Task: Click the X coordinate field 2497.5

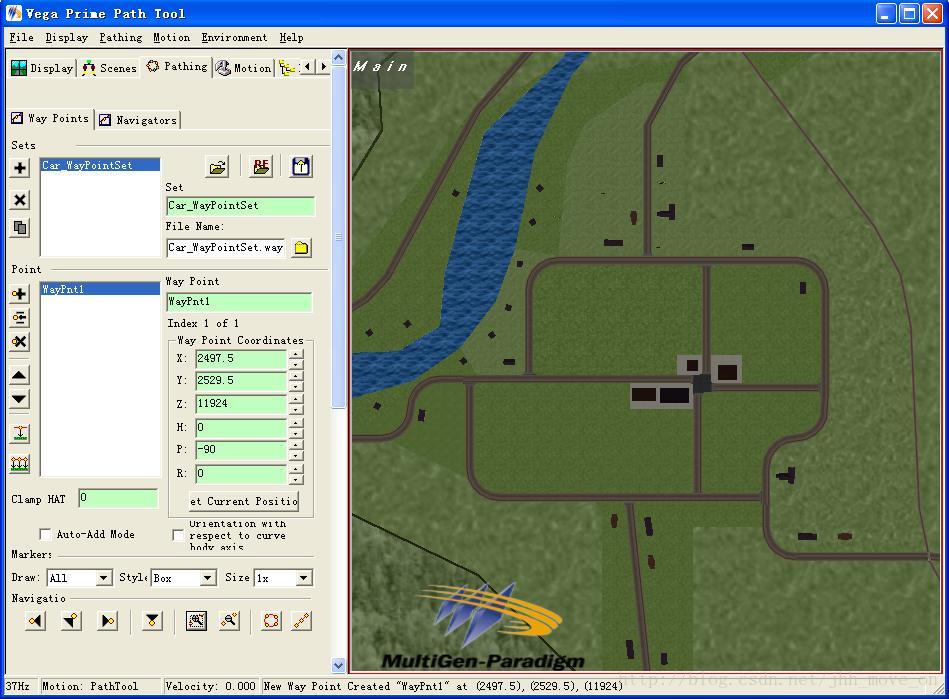Action: tap(241, 358)
